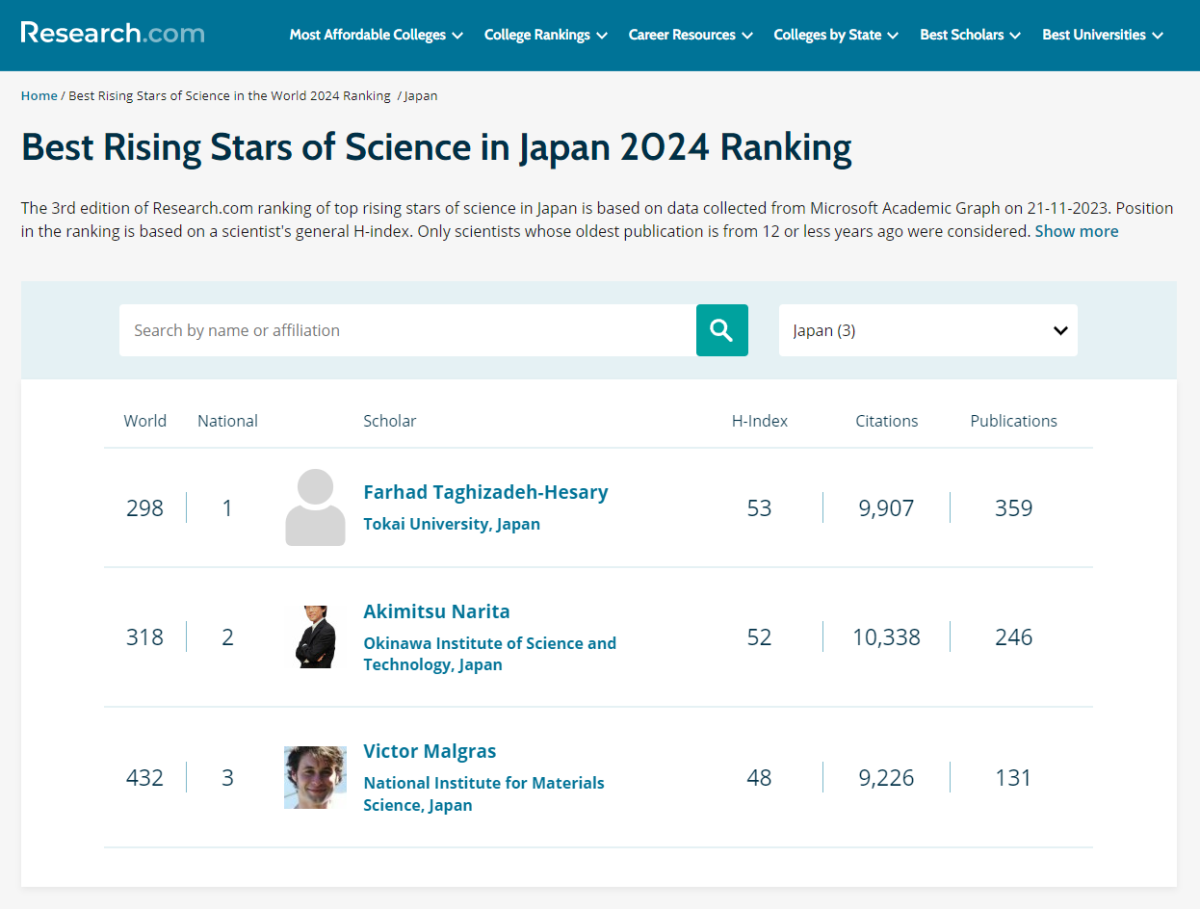The width and height of the screenshot is (1200, 909).
Task: Click Farhad Taghizadeh-Hesary's placeholder avatar
Action: pos(314,507)
